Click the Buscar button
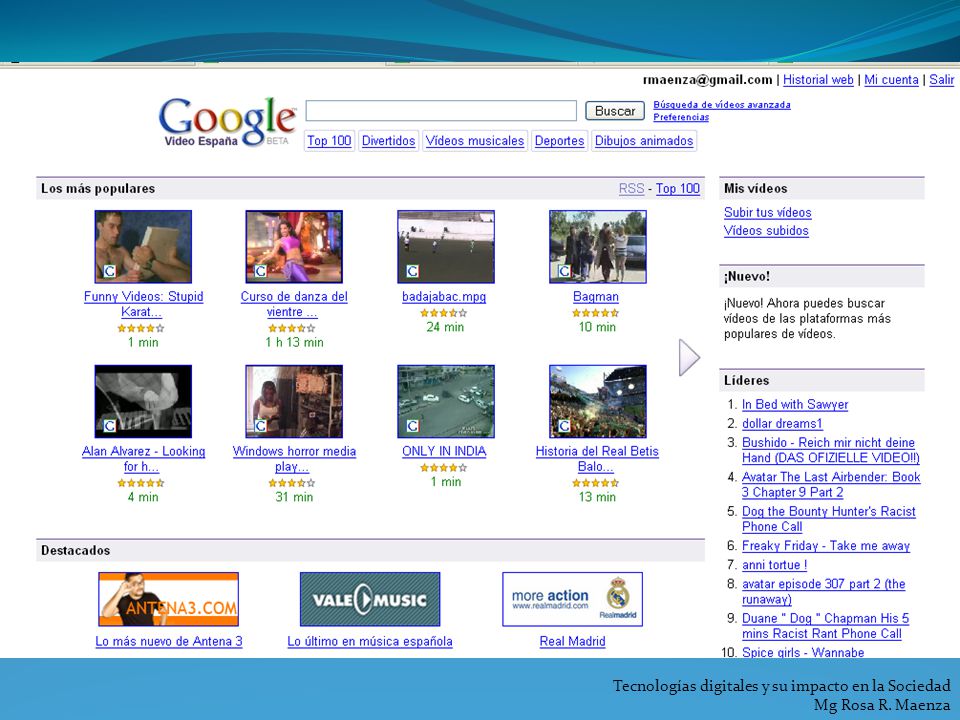Viewport: 960px width, 720px height. [615, 111]
